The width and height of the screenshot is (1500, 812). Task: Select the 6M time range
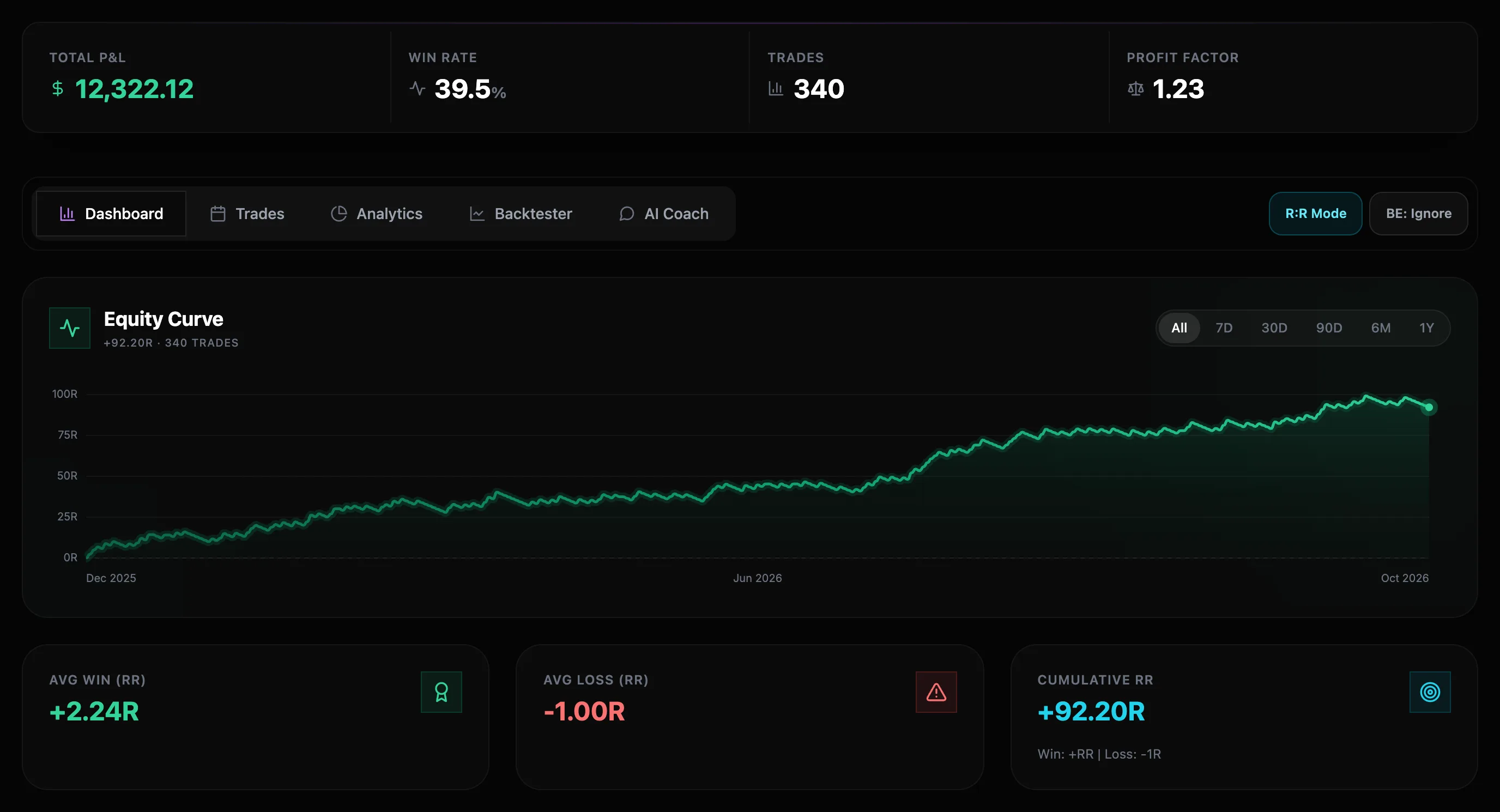pos(1381,328)
